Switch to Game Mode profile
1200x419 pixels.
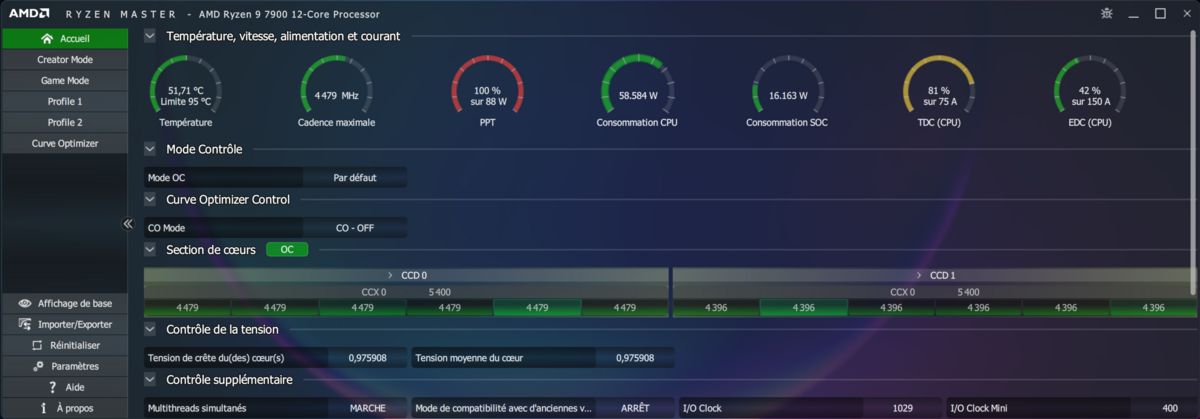(x=65, y=81)
